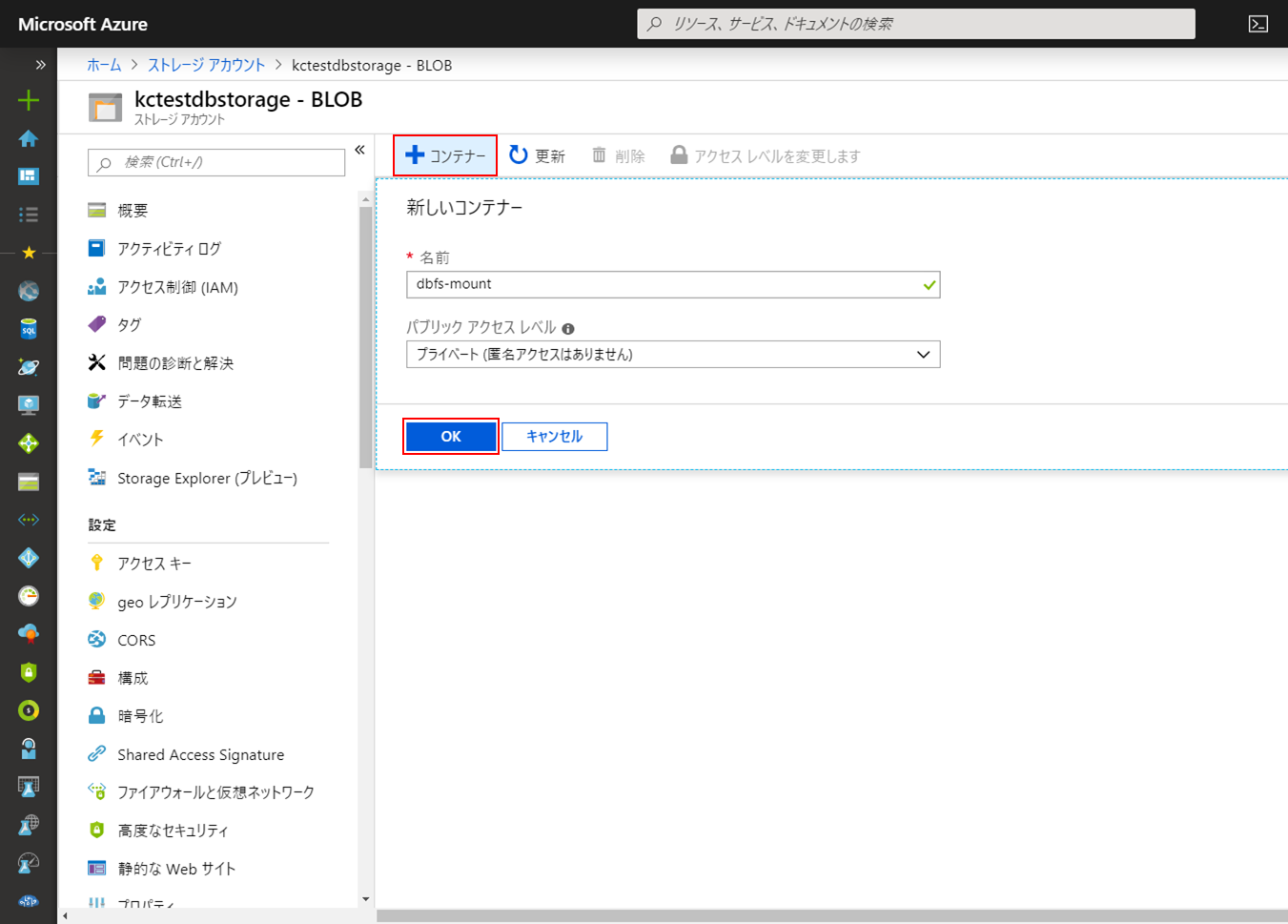Click the resource menu vertical scrollbar thumb
Image resolution: width=1288 pixels, height=924 pixels.
365,337
